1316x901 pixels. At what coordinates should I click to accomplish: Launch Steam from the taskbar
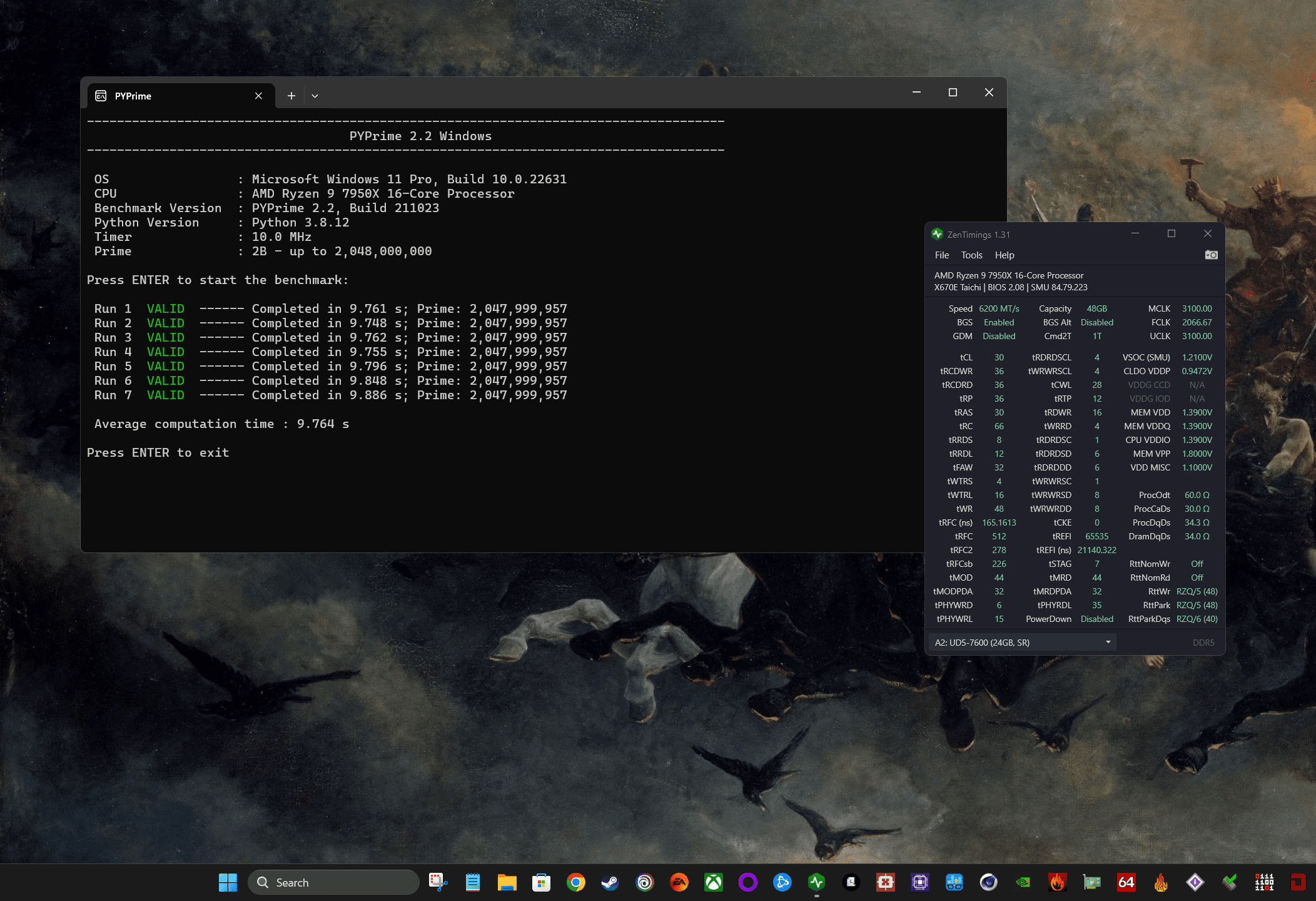(x=610, y=882)
